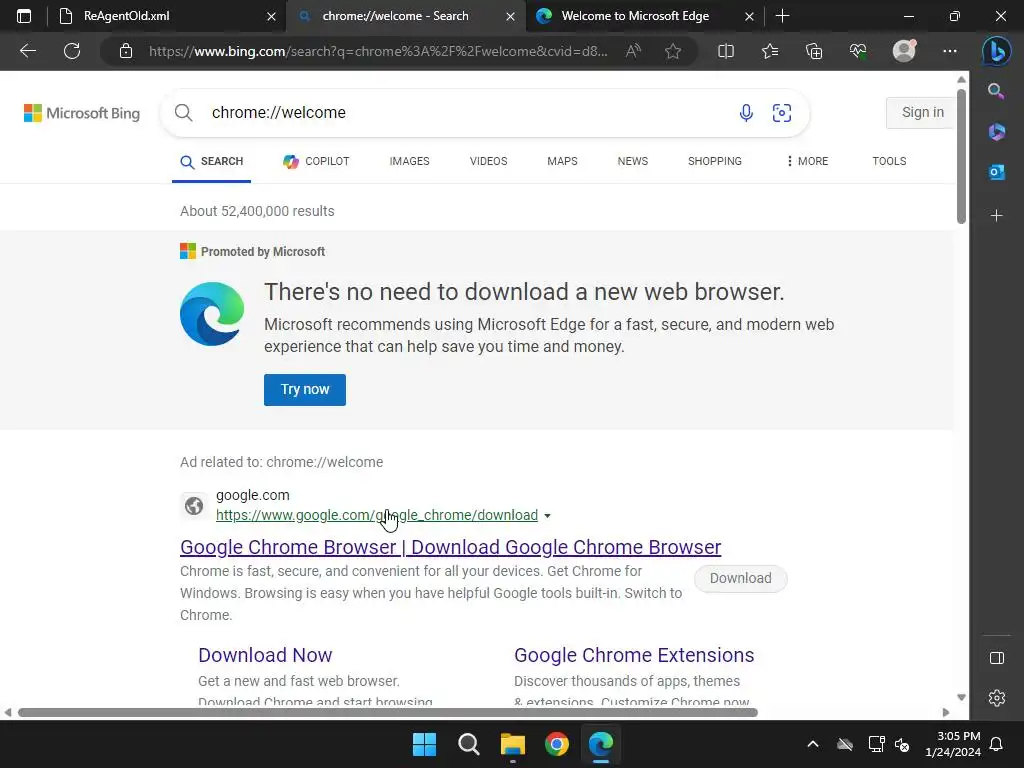Click the Download button for Chrome
1024x768 pixels.
point(741,579)
